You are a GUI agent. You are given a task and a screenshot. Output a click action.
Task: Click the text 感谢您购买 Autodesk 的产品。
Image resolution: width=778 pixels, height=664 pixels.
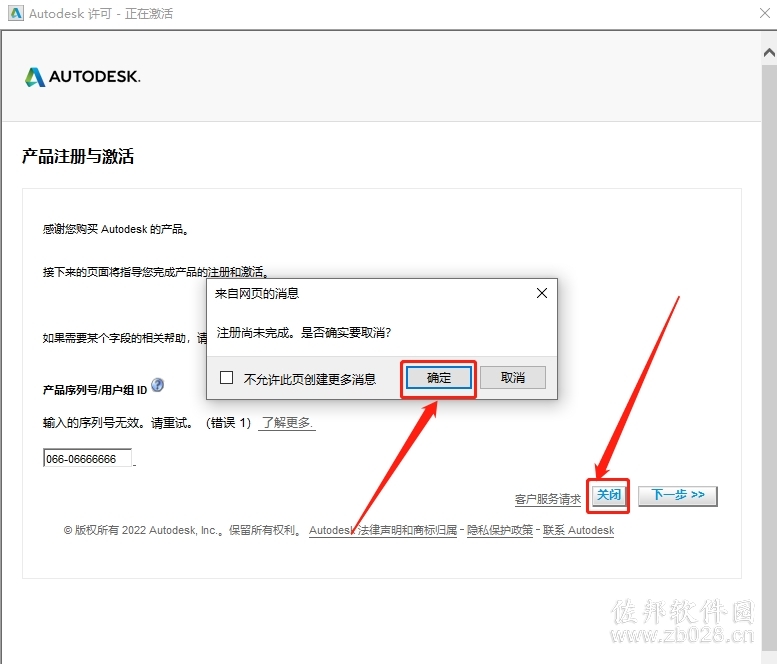(116, 229)
